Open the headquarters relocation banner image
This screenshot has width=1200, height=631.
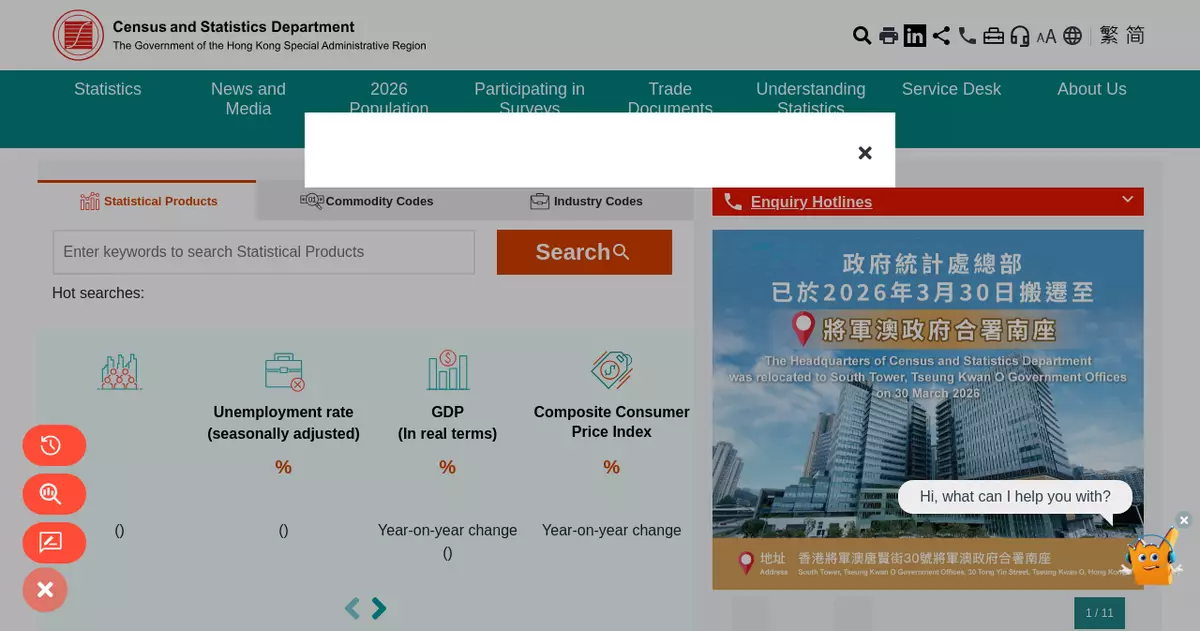(x=928, y=409)
